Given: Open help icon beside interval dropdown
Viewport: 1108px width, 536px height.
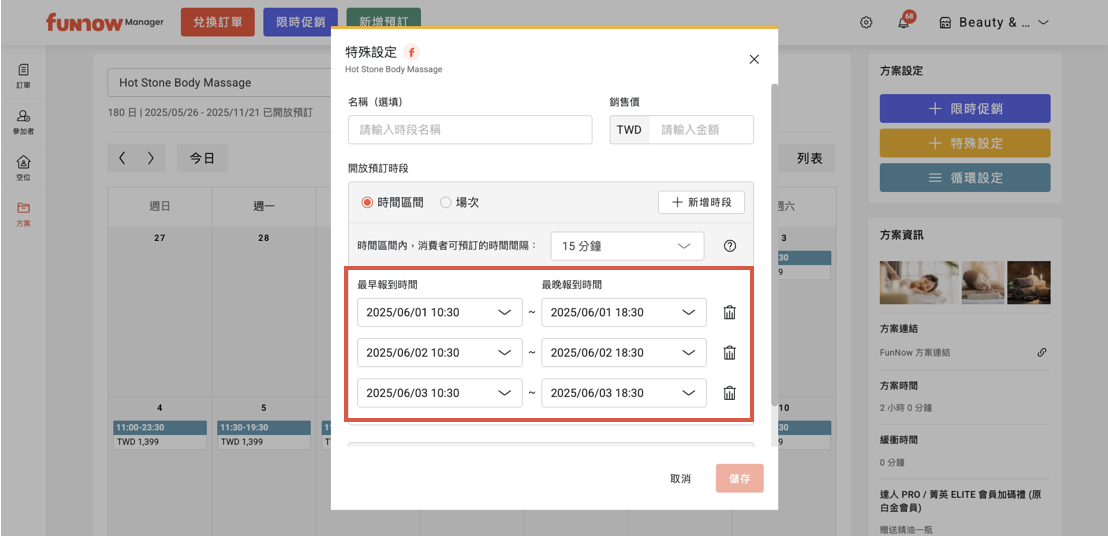Looking at the screenshot, I should click(729, 246).
